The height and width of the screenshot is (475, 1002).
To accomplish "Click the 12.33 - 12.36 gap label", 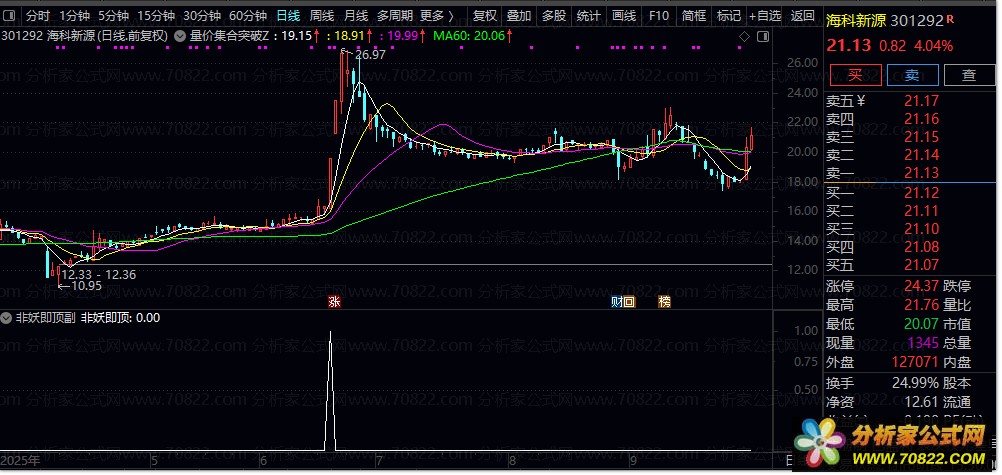I will (98, 275).
